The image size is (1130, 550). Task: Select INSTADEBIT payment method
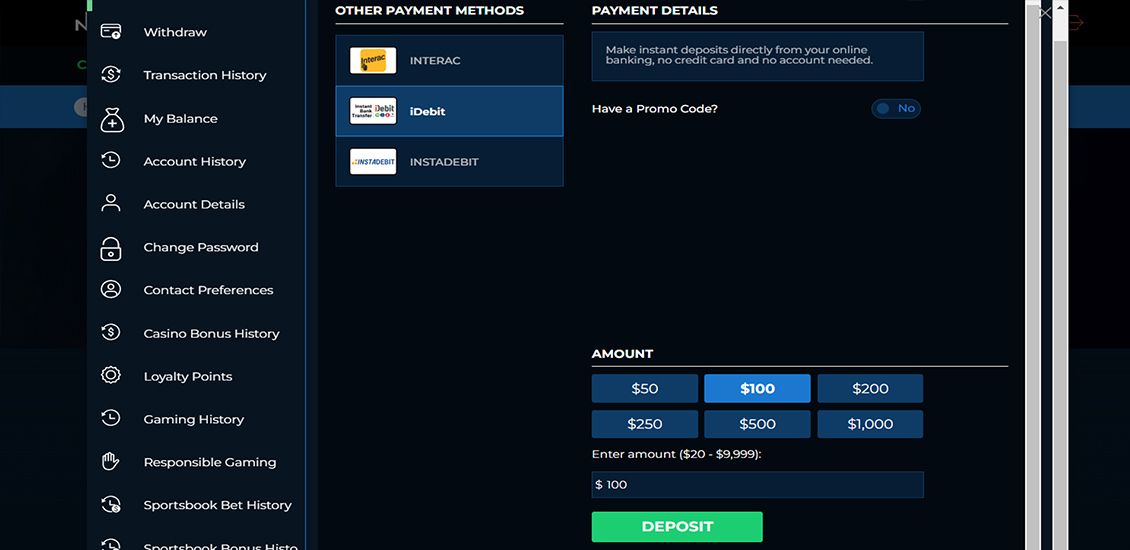pos(449,161)
